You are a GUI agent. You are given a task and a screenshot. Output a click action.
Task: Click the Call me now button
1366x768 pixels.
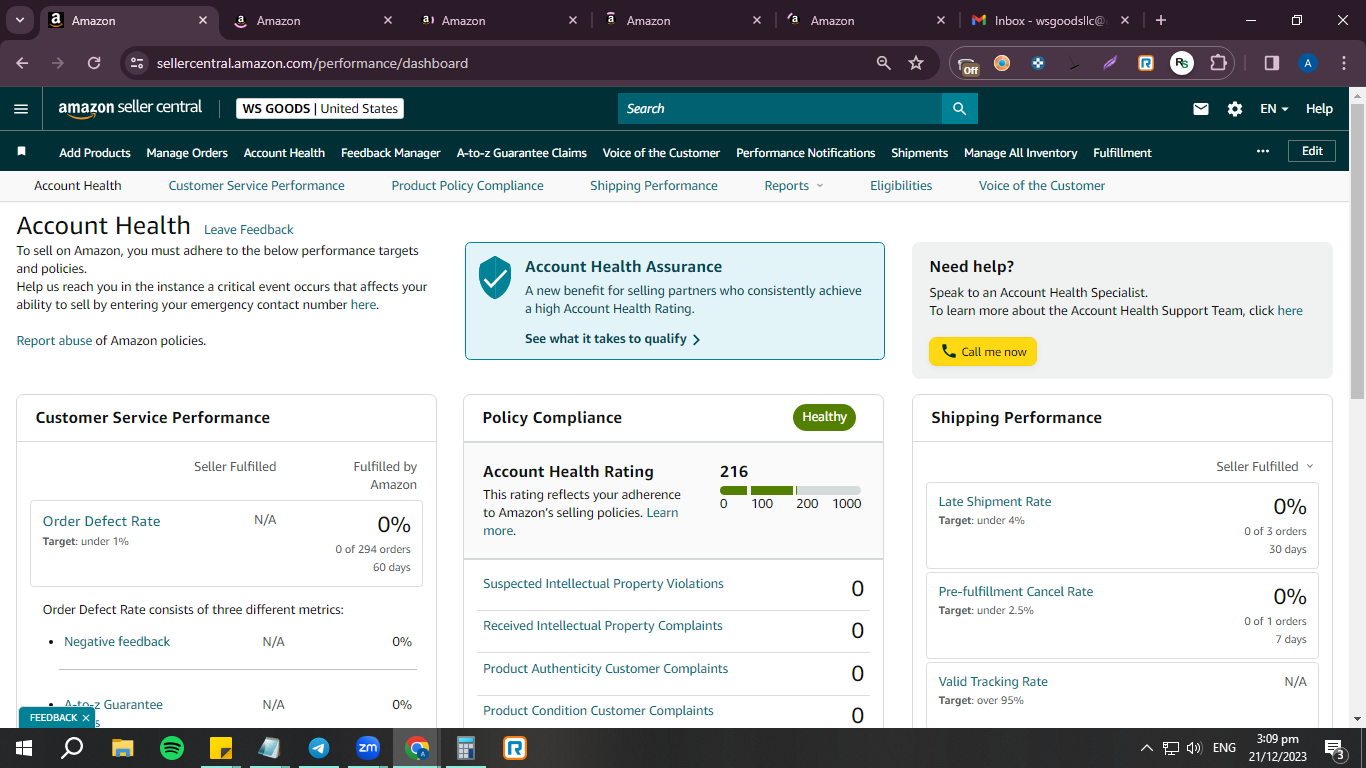pyautogui.click(x=983, y=352)
